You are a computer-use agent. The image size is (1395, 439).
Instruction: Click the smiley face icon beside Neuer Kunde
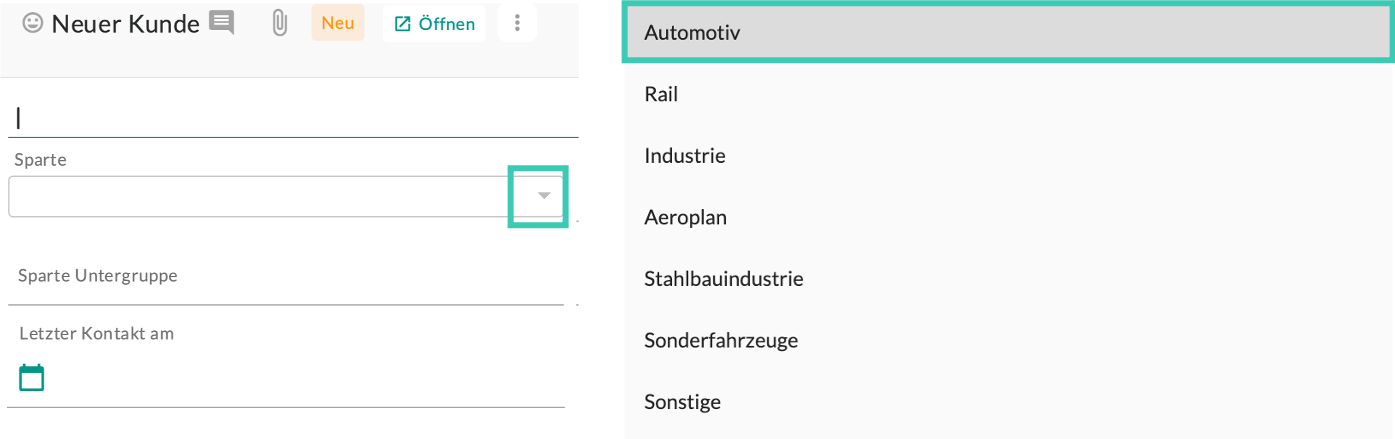point(33,23)
